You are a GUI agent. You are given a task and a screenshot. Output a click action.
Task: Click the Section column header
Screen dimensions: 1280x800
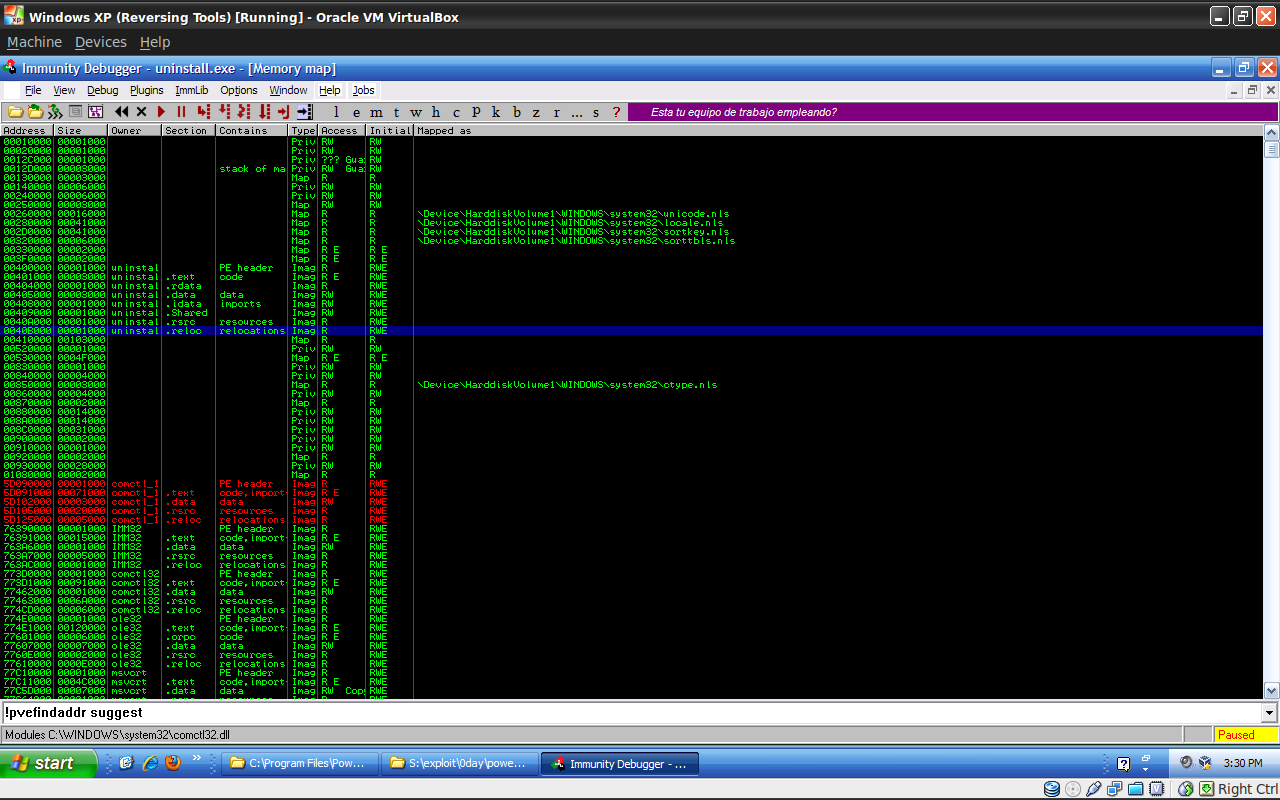point(188,131)
